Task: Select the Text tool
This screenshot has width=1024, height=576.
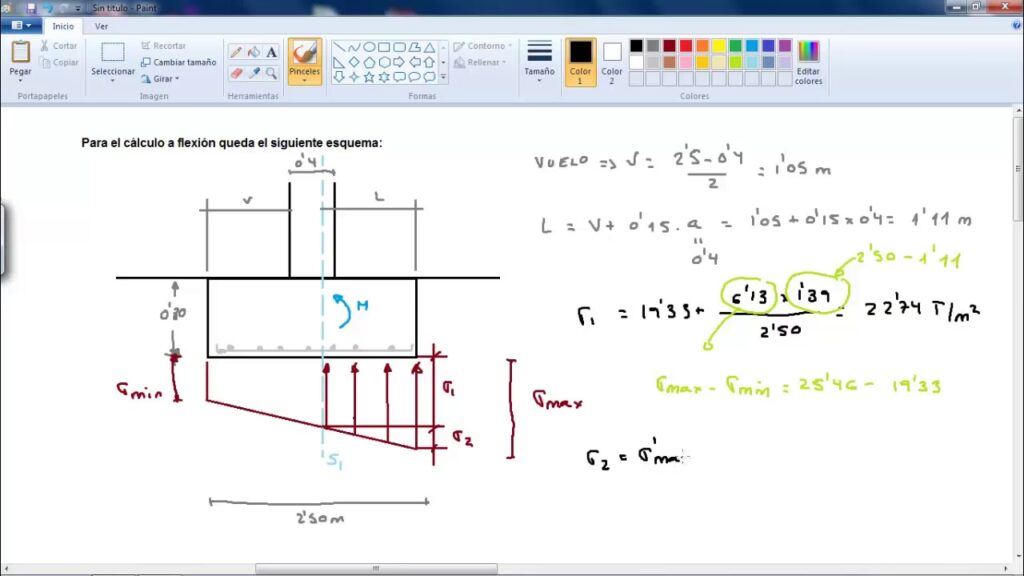Action: (272, 52)
